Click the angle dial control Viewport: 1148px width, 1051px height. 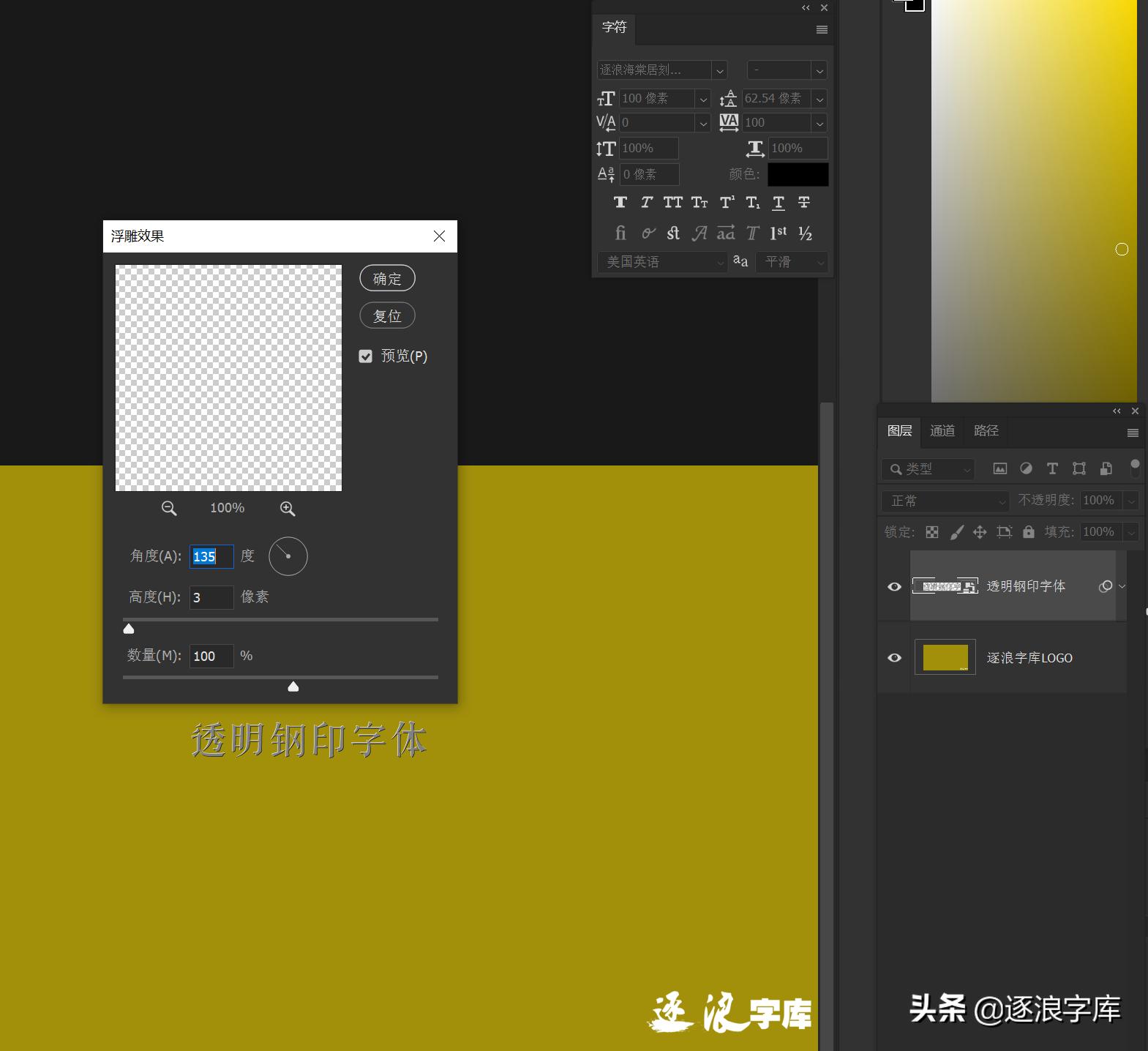(x=288, y=556)
